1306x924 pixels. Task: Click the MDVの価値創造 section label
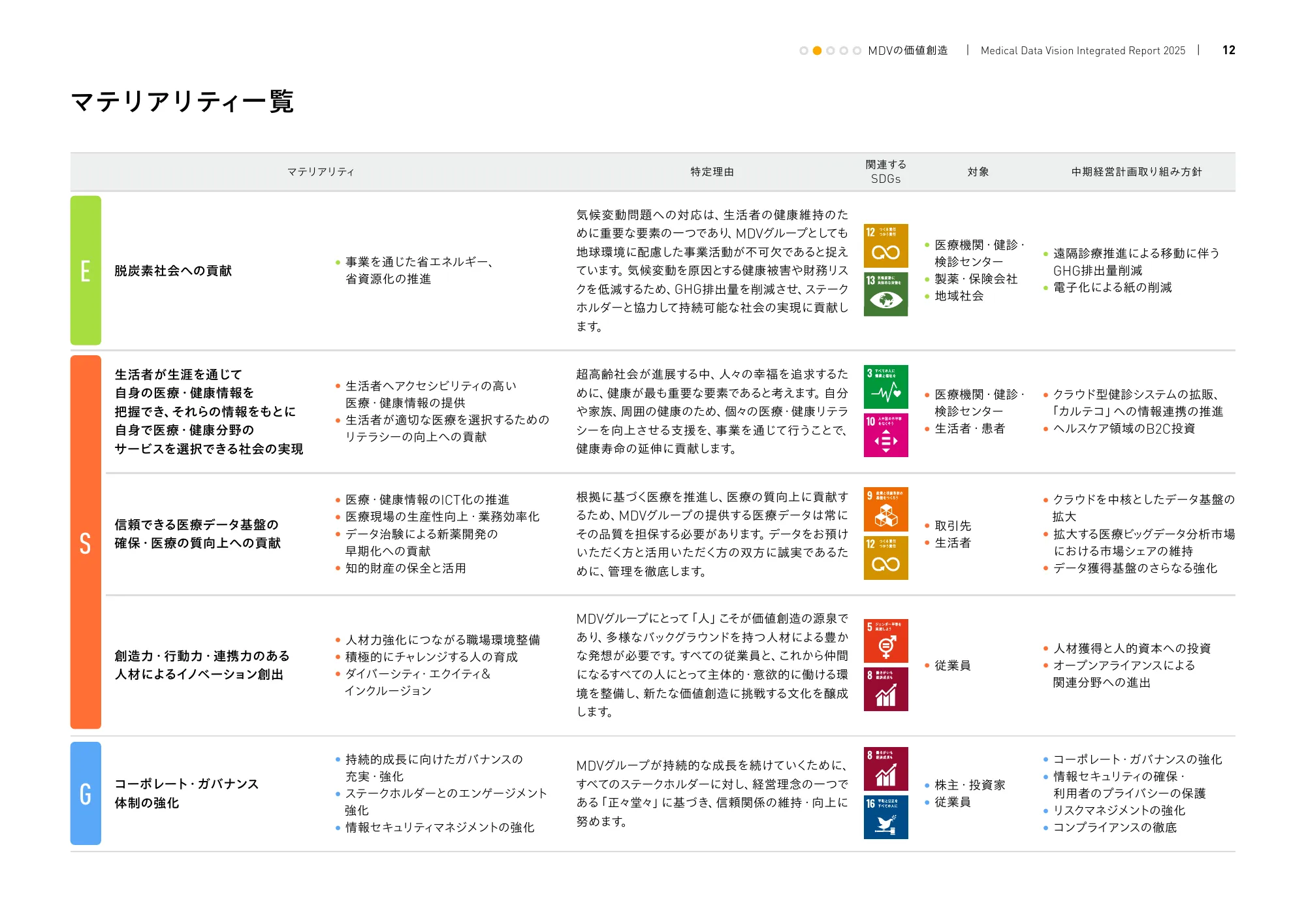(x=907, y=51)
